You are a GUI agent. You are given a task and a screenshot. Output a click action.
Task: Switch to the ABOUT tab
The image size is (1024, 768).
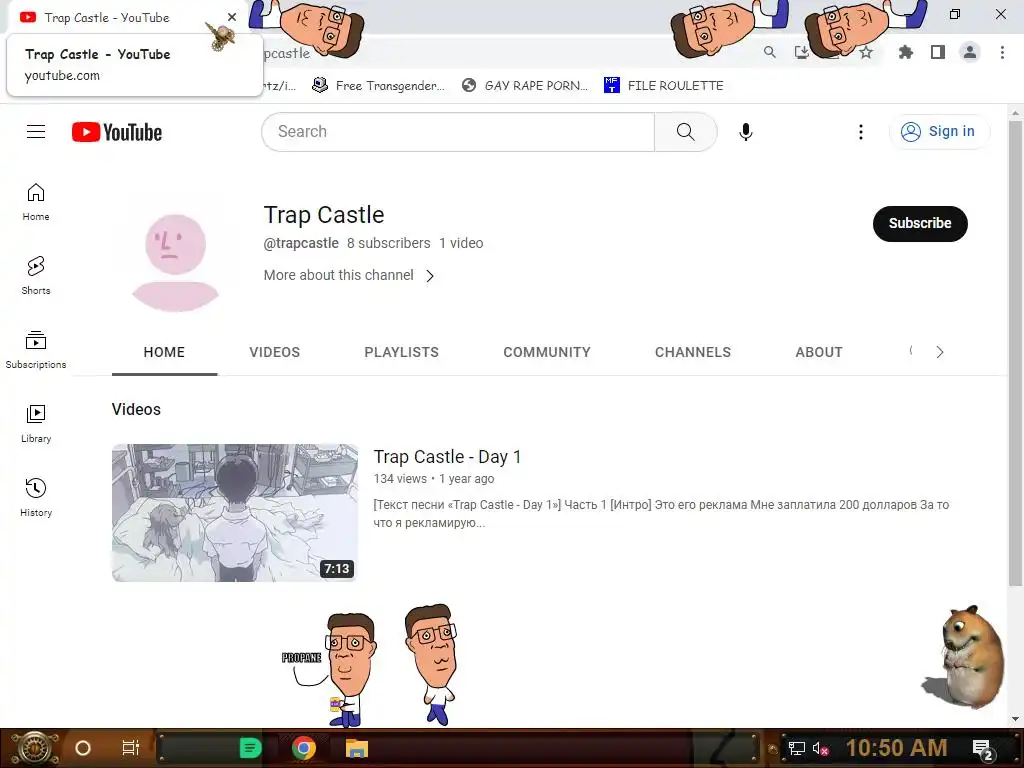click(x=819, y=352)
